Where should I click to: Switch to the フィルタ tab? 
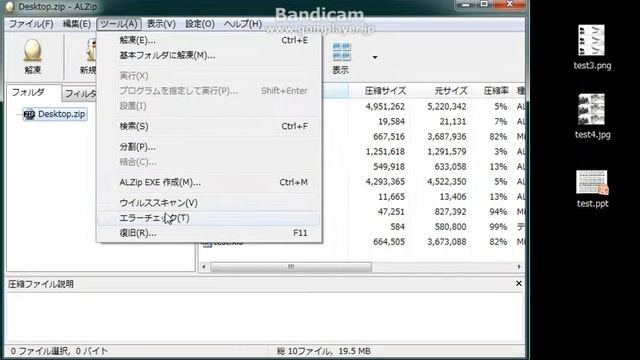click(x=80, y=94)
